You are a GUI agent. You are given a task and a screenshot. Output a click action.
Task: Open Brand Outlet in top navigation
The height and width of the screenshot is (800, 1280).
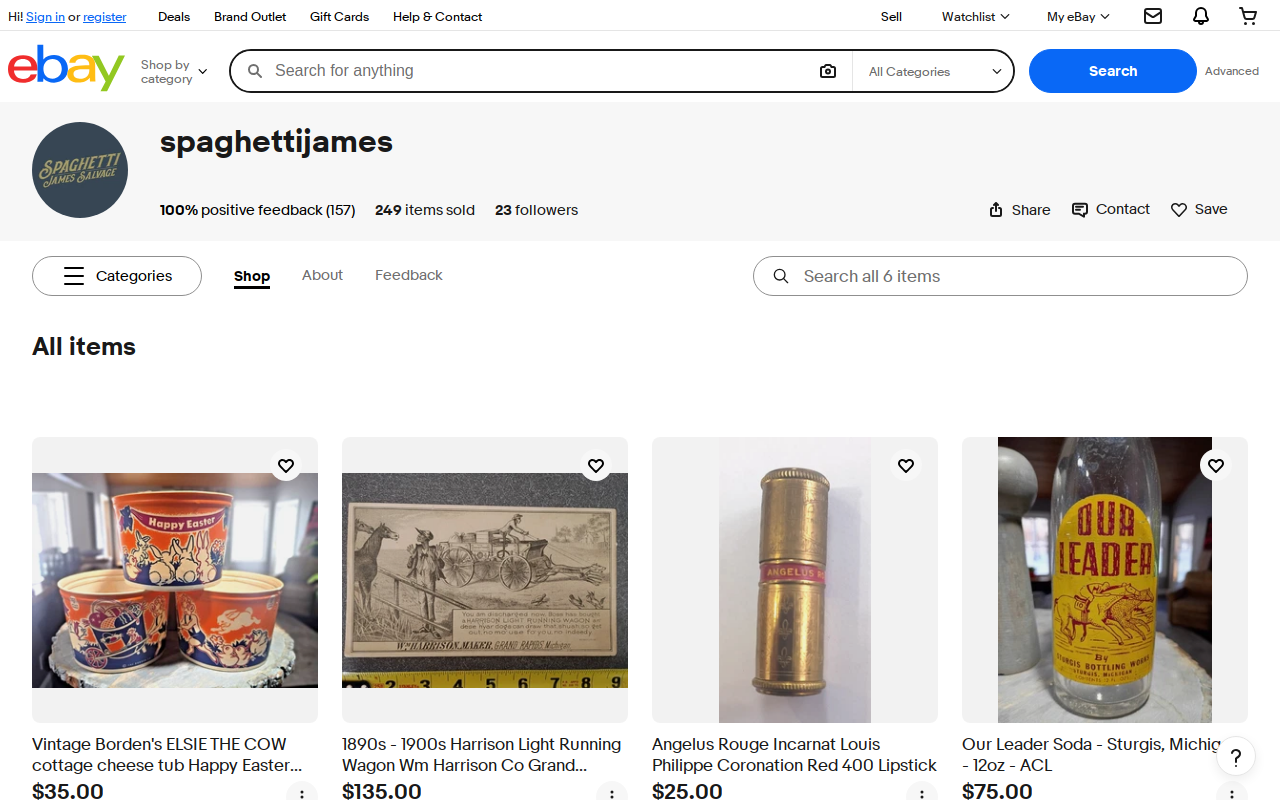coord(250,16)
